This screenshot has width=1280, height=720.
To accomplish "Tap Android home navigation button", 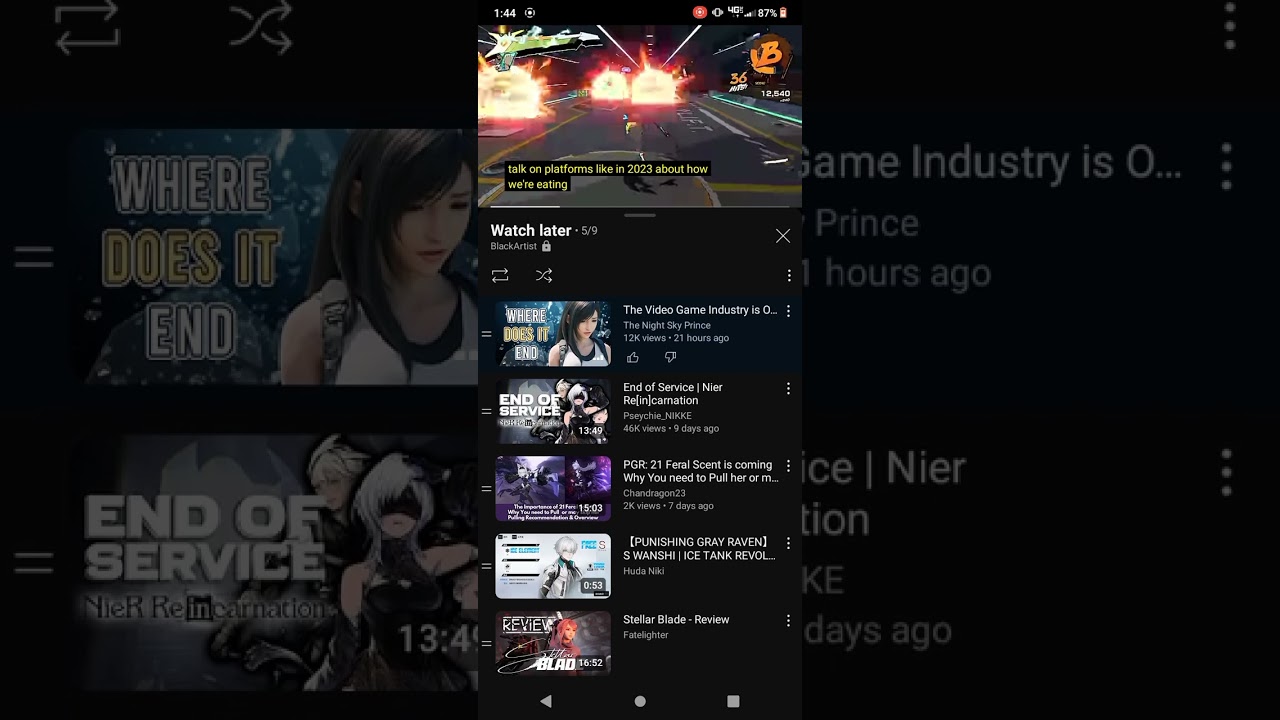I will (640, 702).
